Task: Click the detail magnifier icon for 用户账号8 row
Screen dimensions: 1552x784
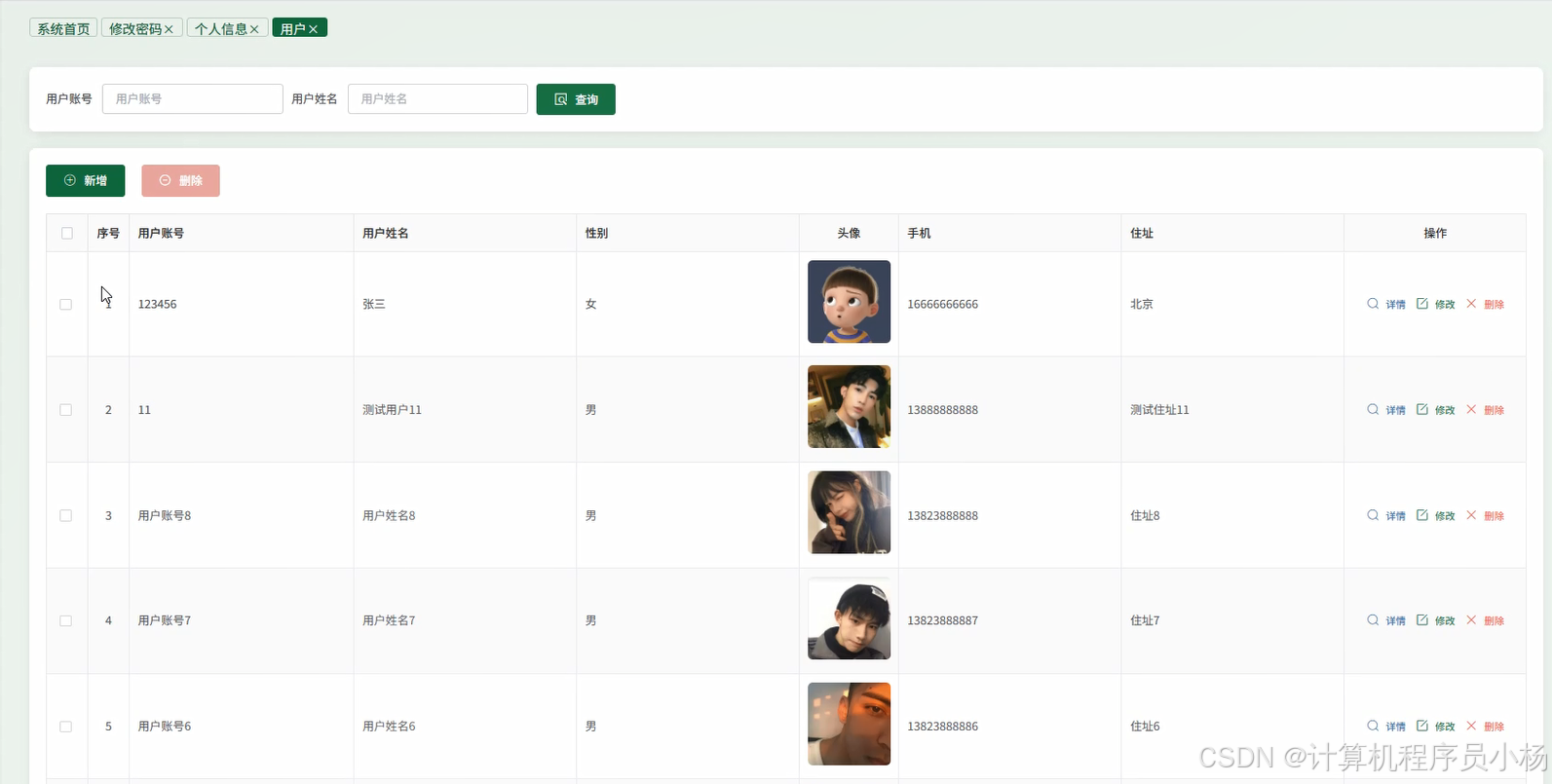Action: click(x=1373, y=515)
